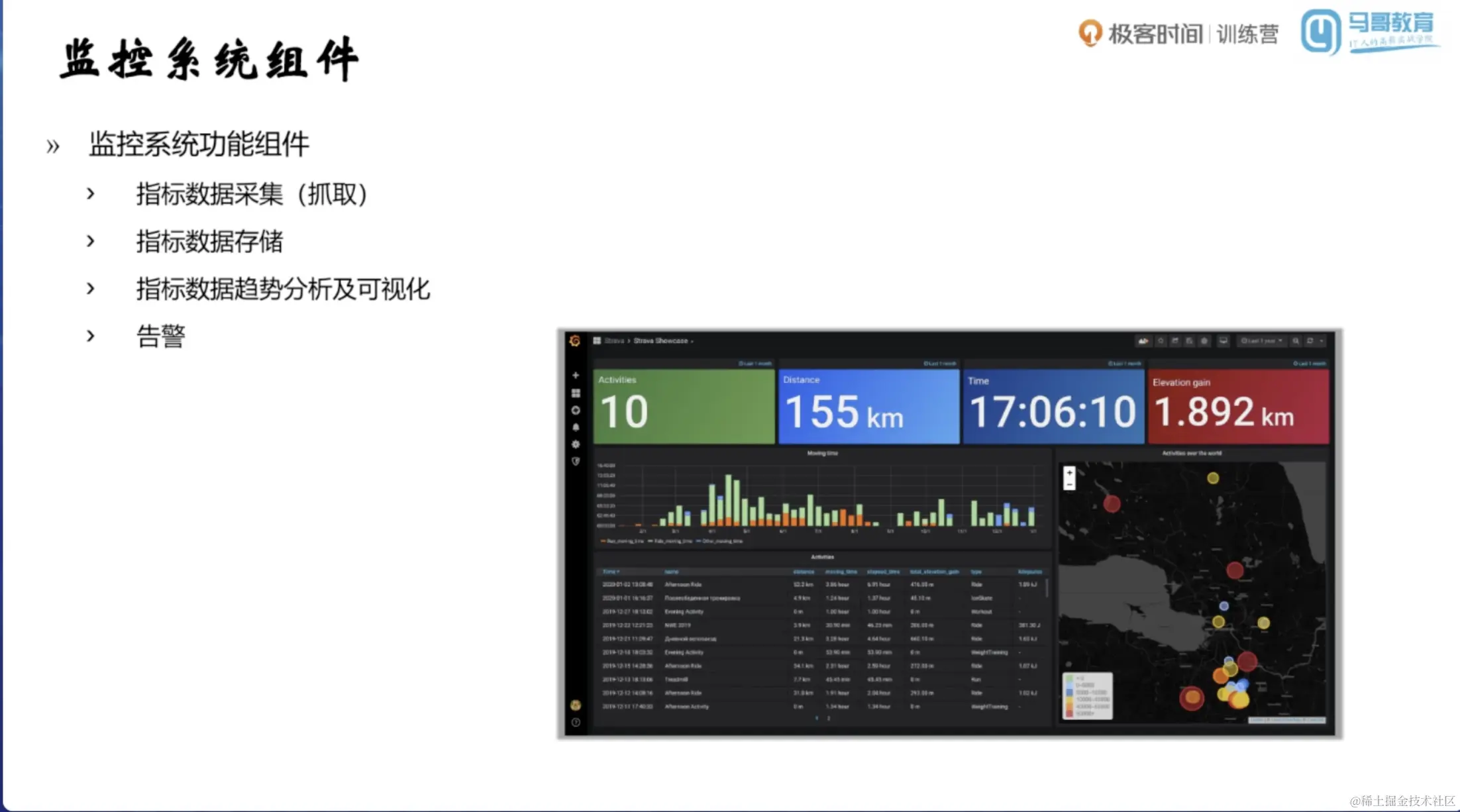Click the map zoom in plus button

[1069, 472]
